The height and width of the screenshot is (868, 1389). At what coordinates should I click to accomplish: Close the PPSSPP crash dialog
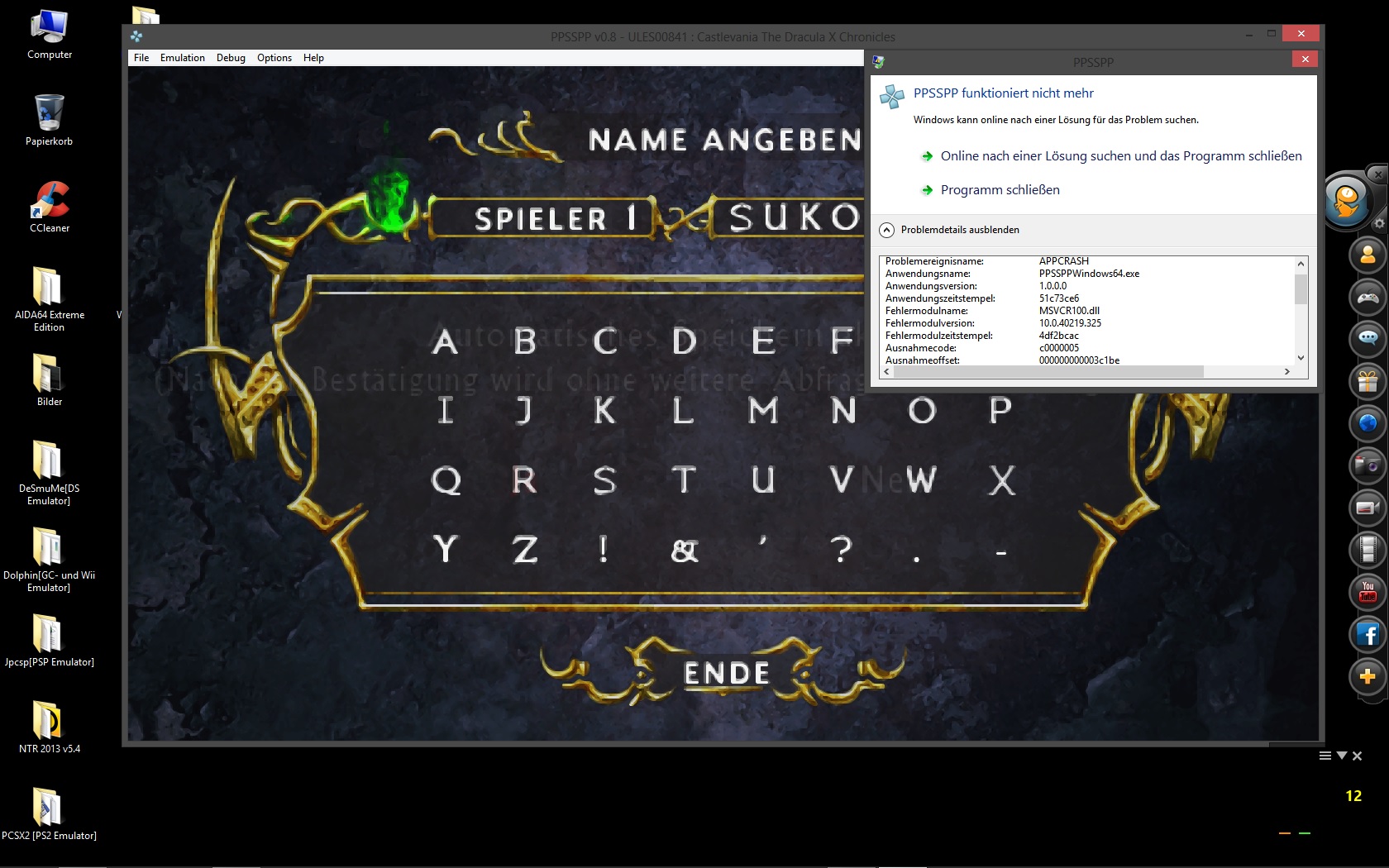coord(1305,59)
